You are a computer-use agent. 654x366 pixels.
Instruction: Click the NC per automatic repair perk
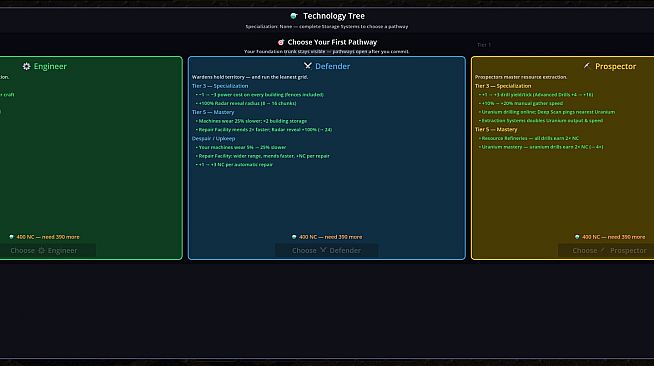pos(234,165)
